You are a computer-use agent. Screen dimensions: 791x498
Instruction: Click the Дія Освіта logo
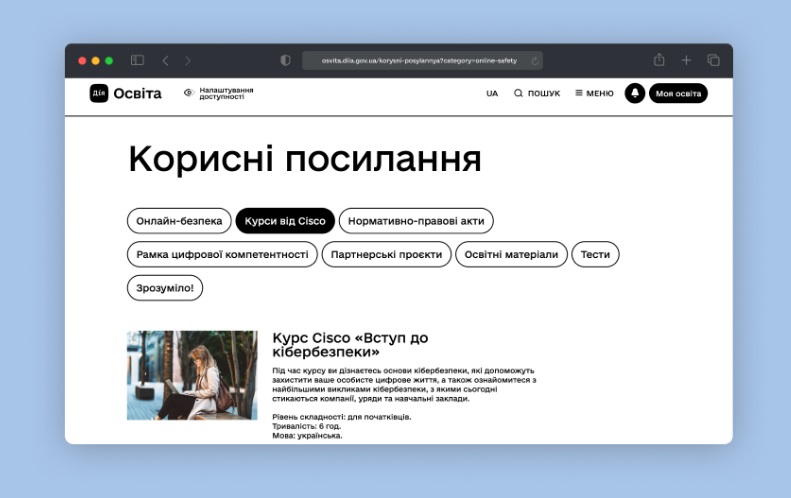125,93
